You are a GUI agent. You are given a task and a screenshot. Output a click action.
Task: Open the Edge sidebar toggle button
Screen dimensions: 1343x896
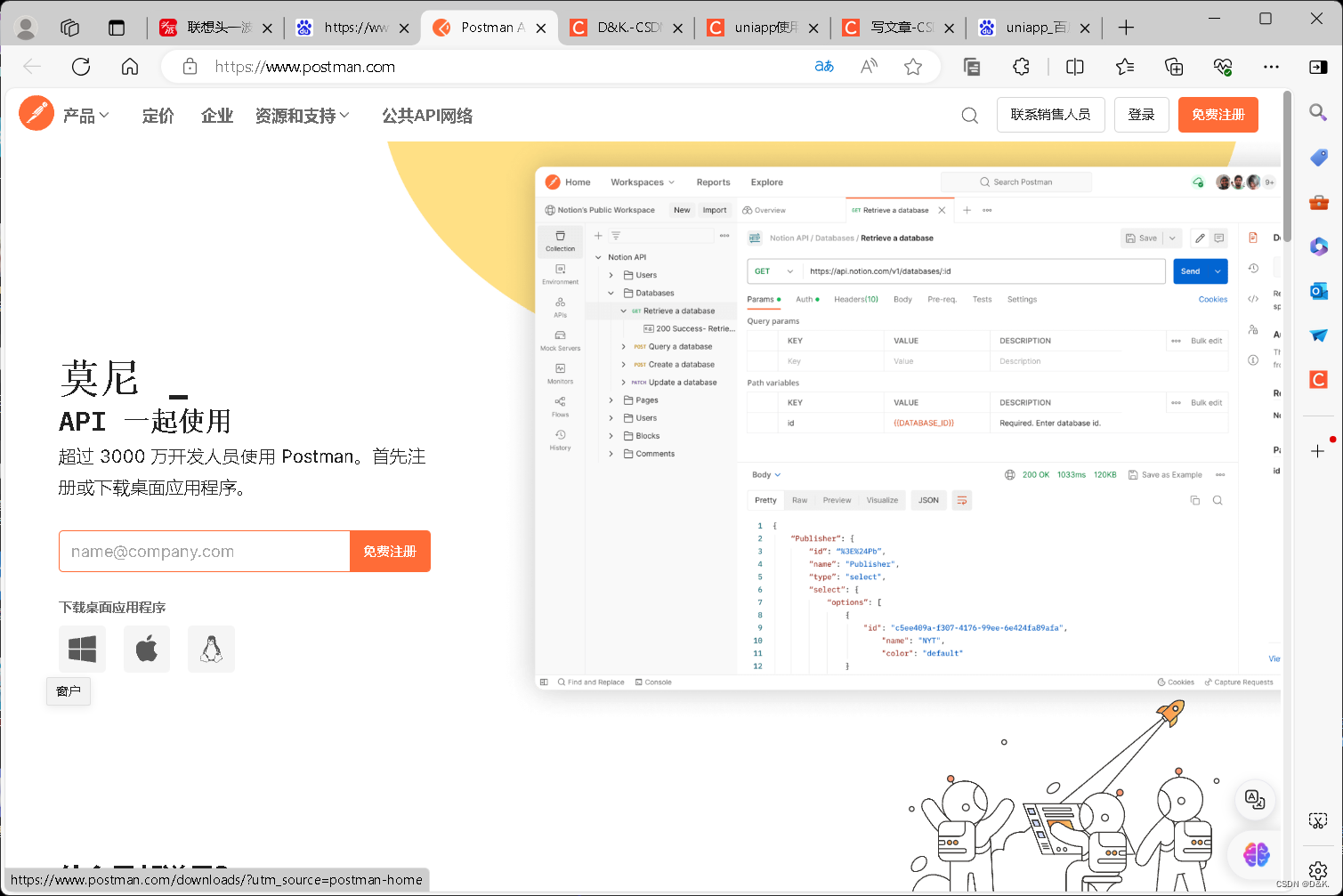[1318, 67]
